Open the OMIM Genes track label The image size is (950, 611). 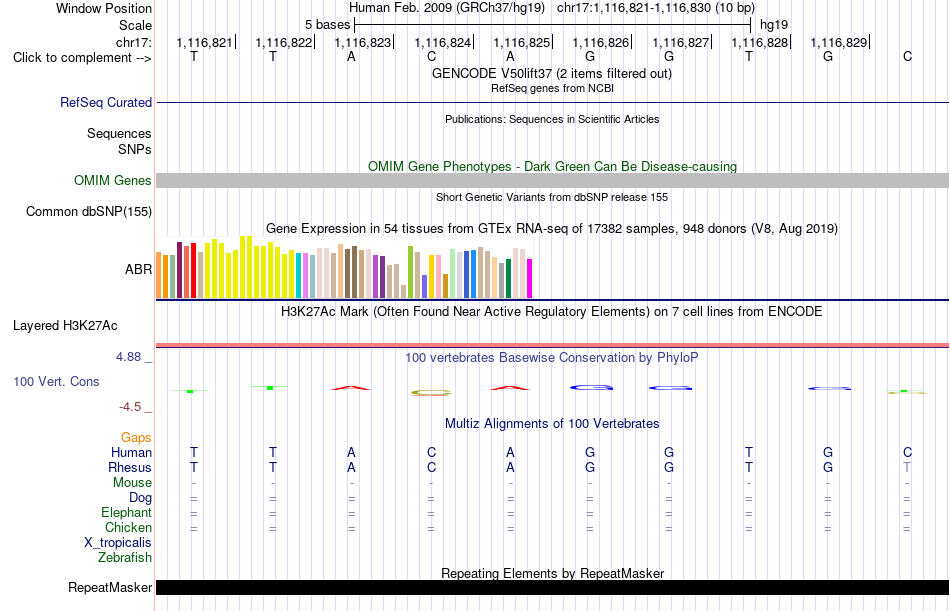tap(113, 181)
